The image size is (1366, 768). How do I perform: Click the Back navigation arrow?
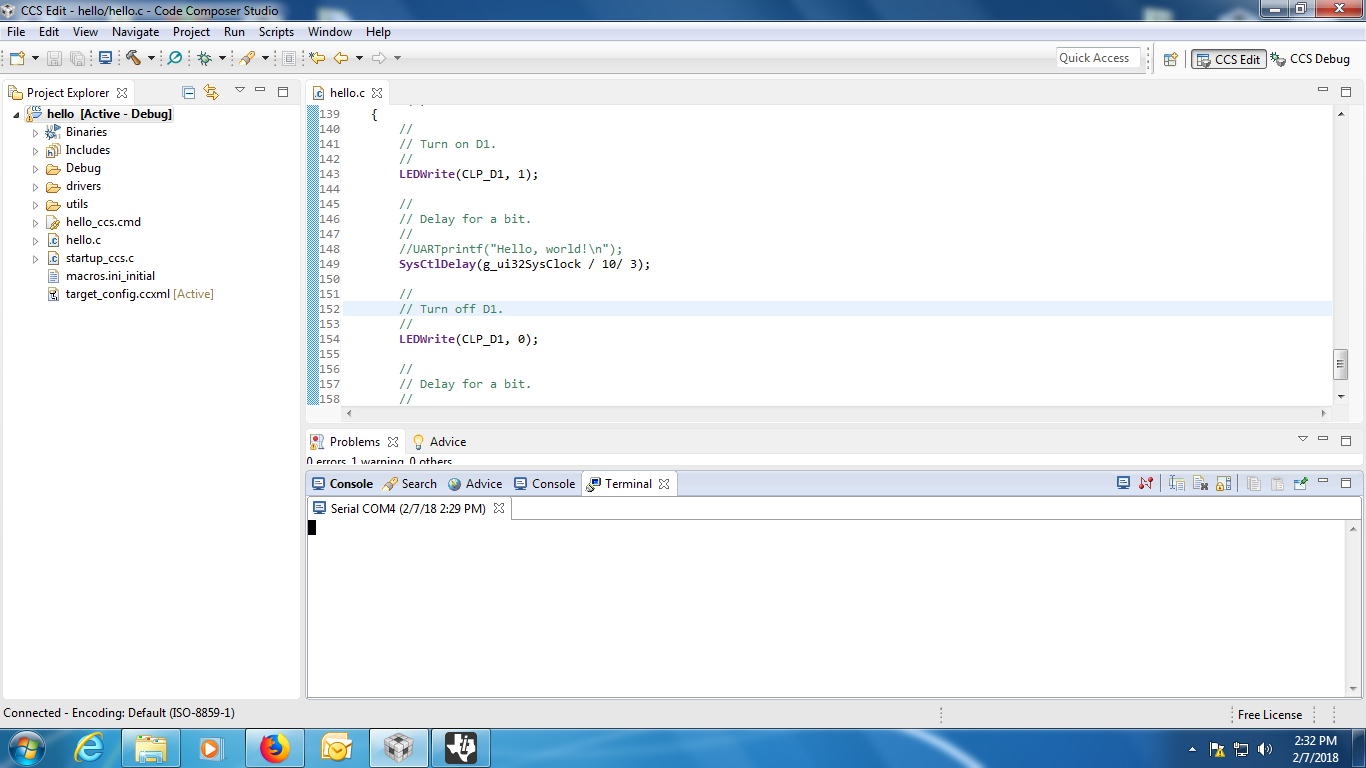coord(341,58)
